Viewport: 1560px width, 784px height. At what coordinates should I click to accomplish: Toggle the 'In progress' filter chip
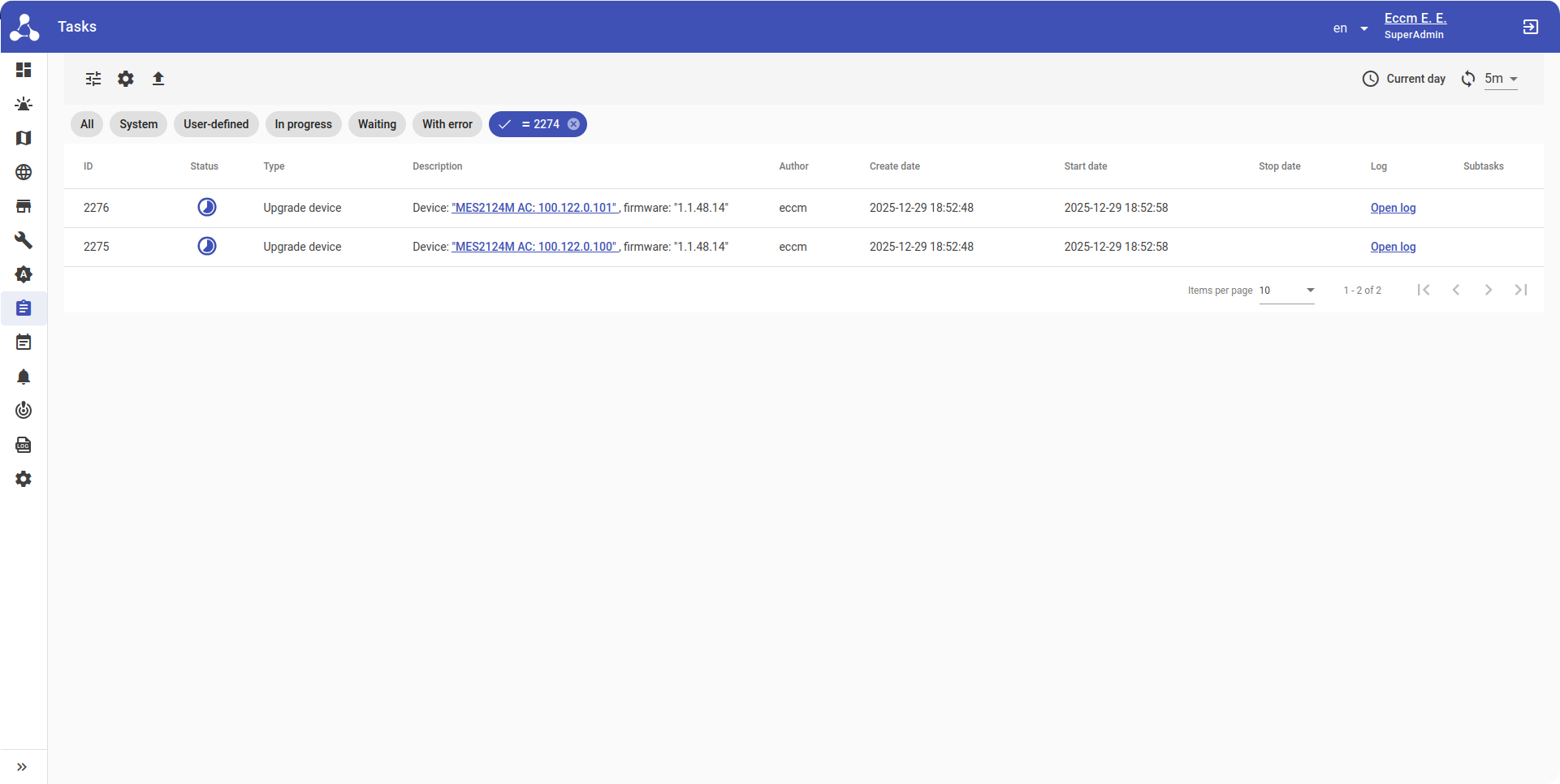pos(303,124)
